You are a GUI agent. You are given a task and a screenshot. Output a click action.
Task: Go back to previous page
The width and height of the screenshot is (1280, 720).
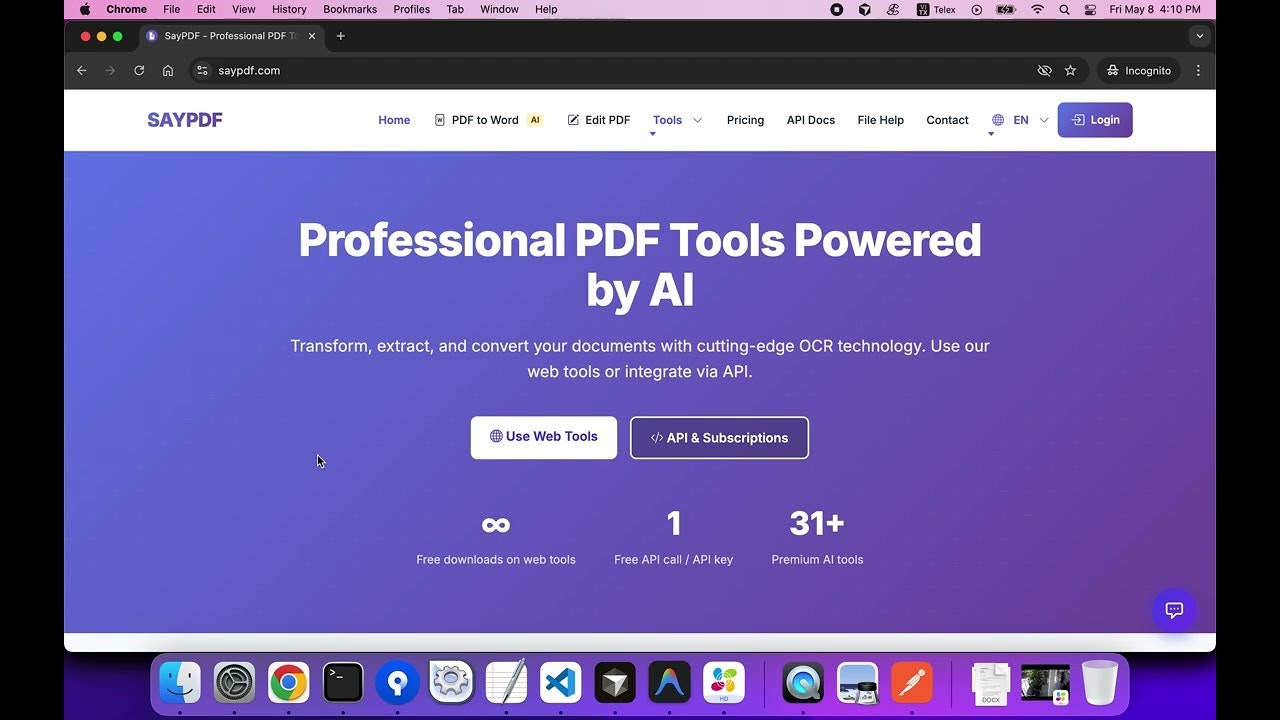click(82, 71)
